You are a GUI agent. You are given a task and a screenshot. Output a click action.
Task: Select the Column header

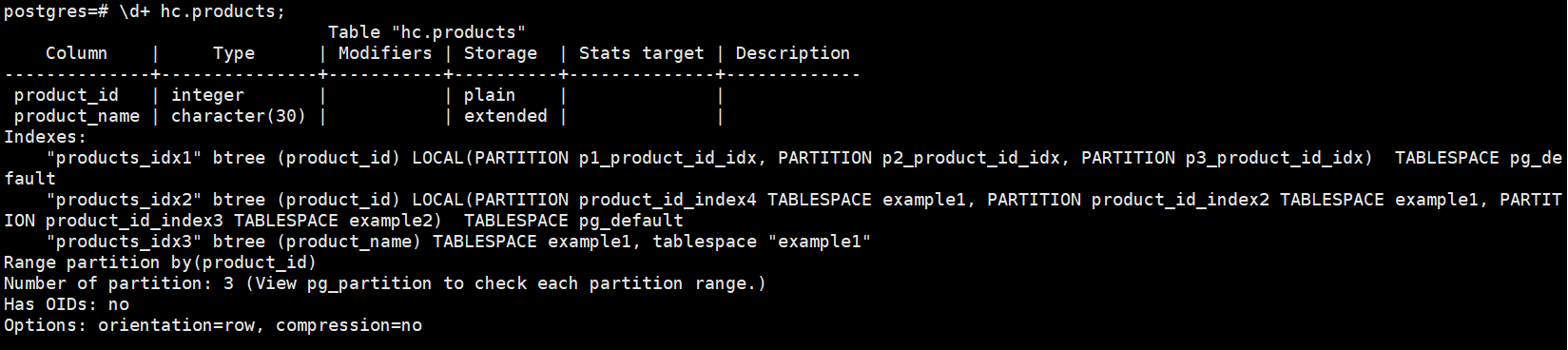[76, 53]
